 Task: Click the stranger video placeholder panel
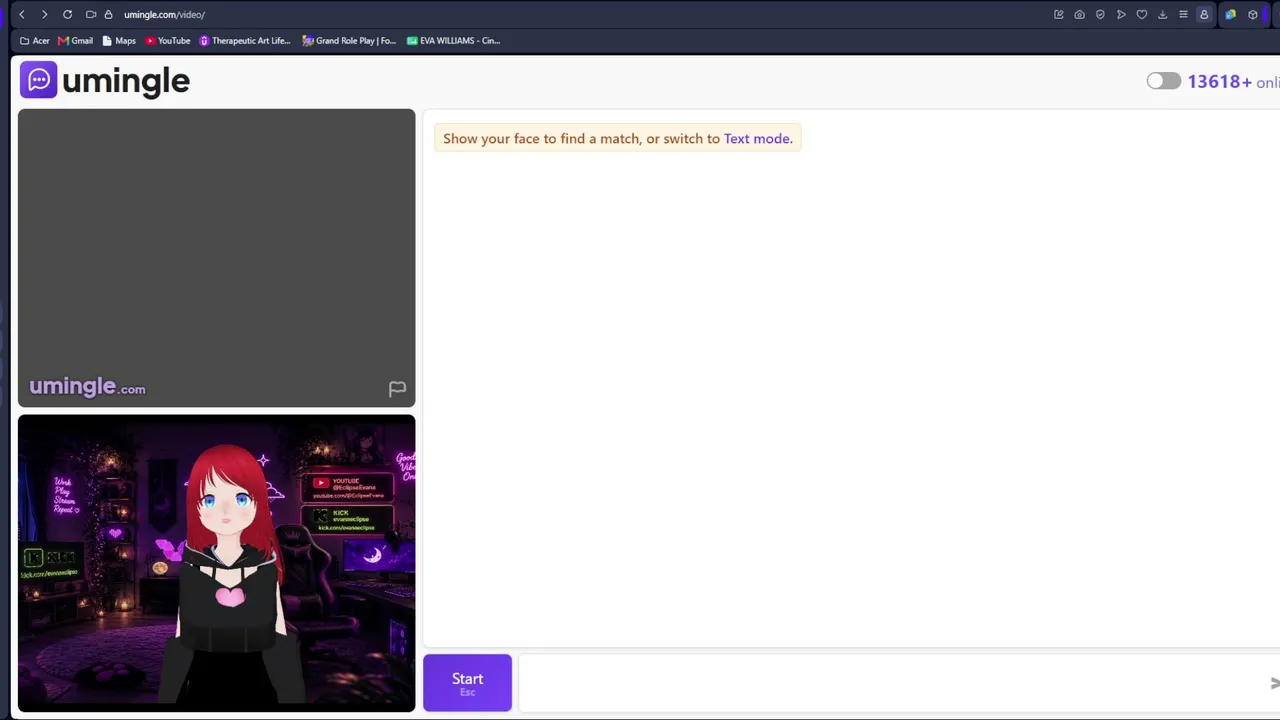click(216, 258)
